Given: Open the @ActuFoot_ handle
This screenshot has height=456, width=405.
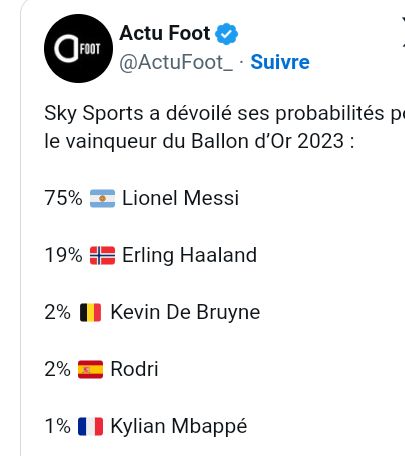Looking at the screenshot, I should [x=176, y=62].
